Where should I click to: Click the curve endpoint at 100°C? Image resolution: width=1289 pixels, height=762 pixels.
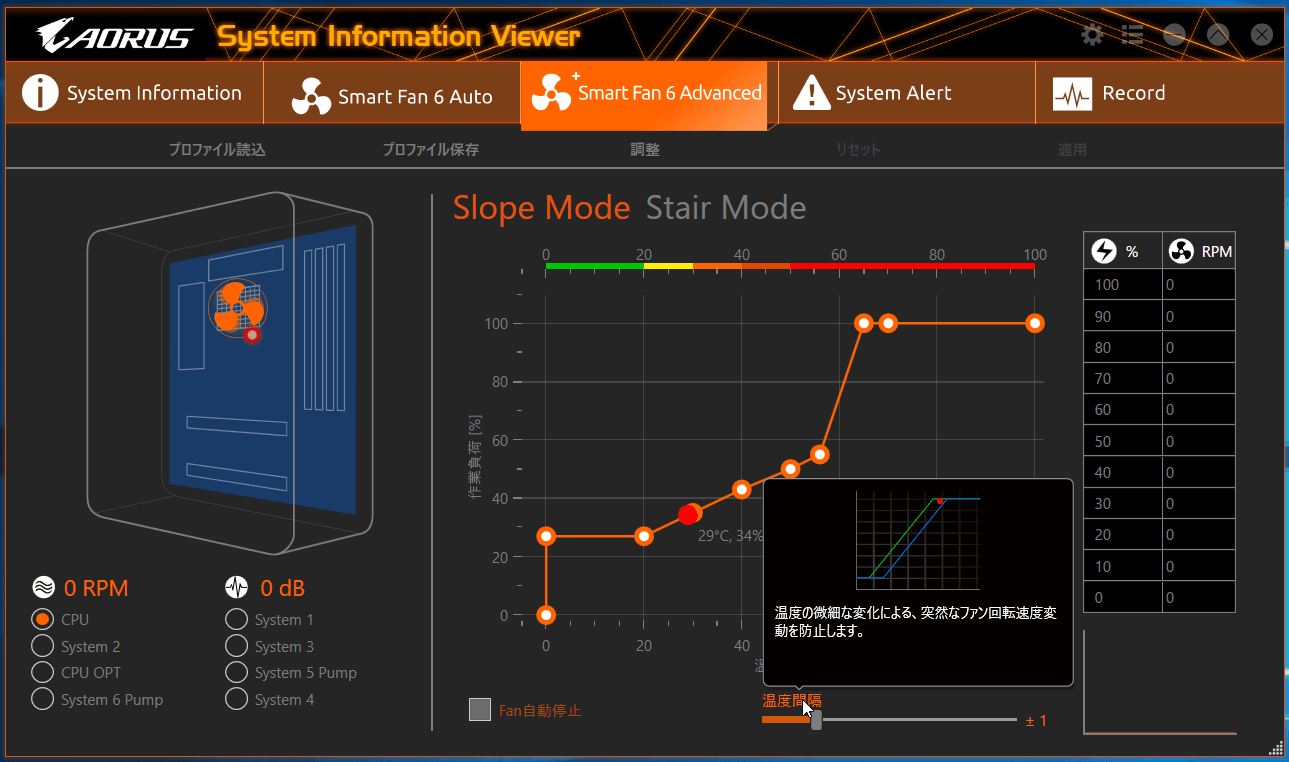pos(1035,323)
